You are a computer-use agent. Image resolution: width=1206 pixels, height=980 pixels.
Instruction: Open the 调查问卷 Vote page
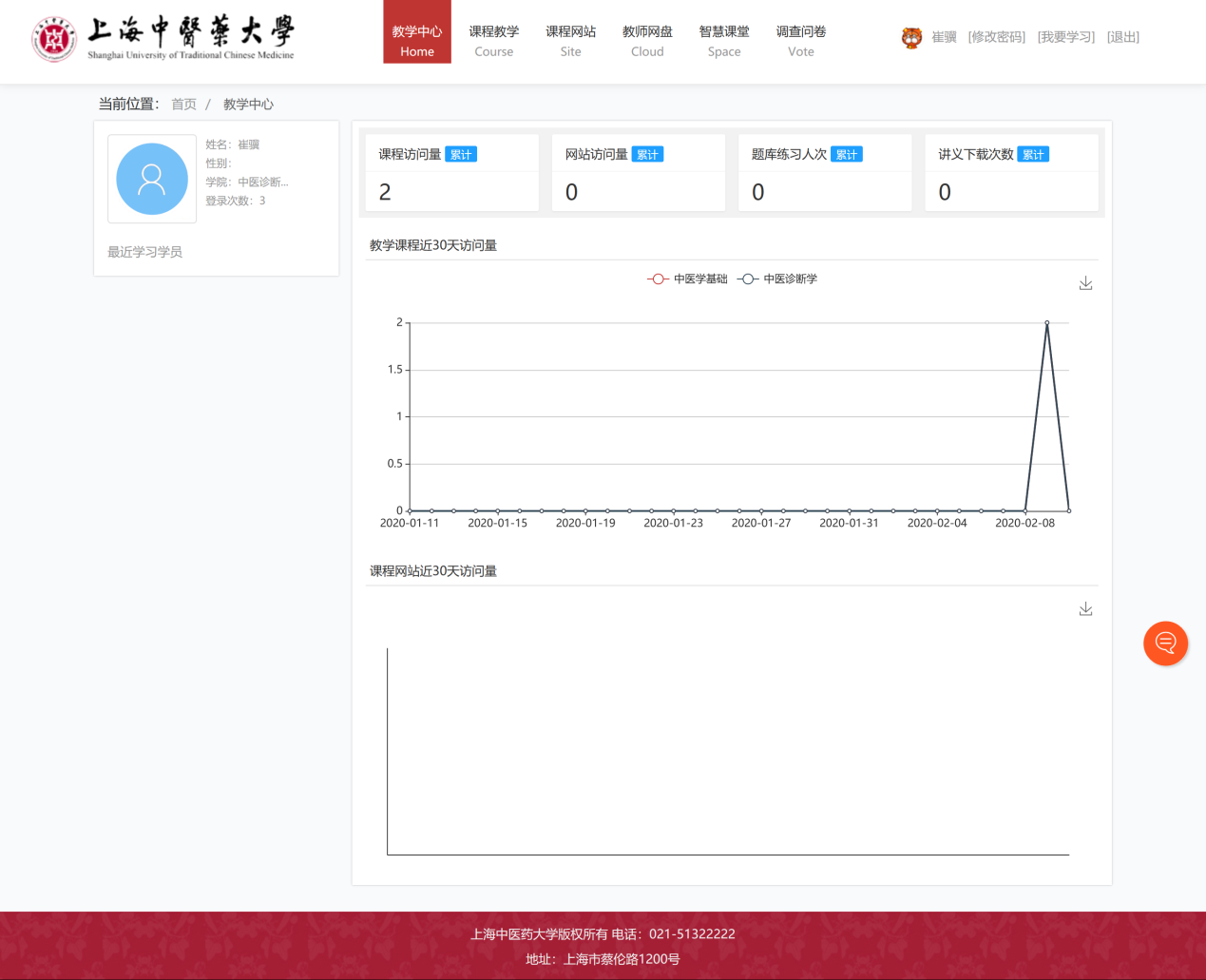801,41
